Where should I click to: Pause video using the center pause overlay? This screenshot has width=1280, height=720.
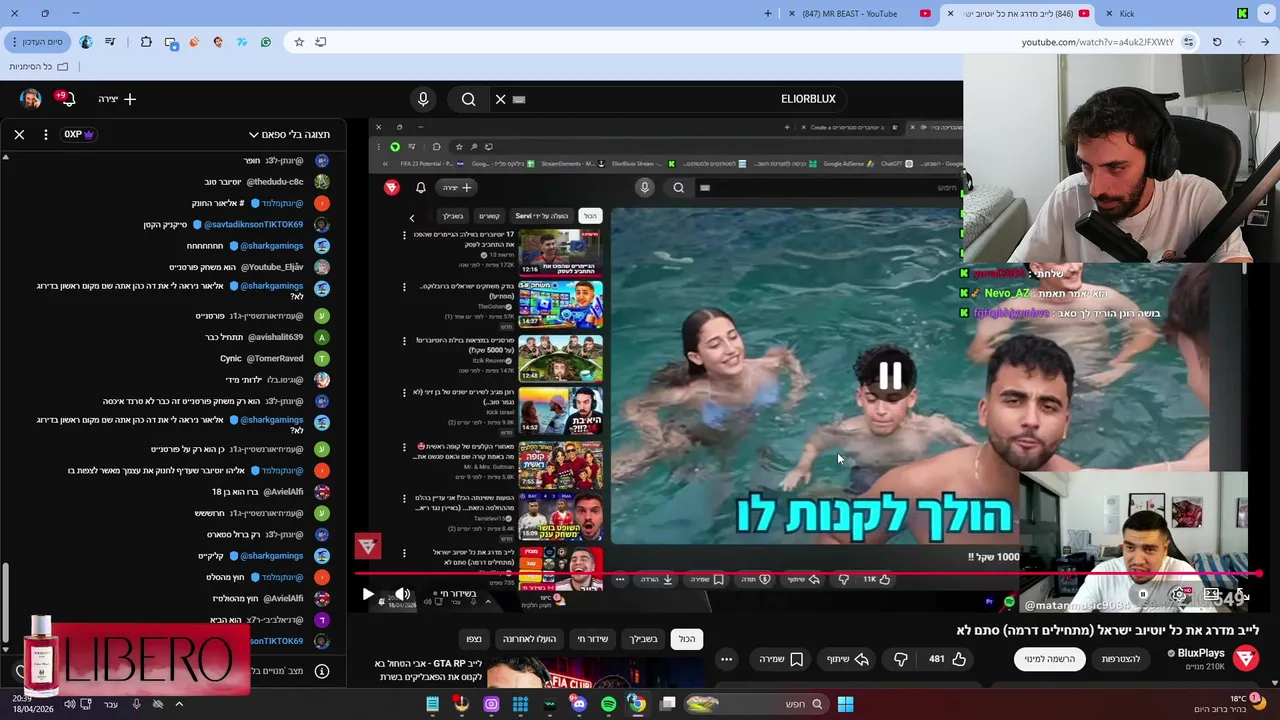point(890,375)
